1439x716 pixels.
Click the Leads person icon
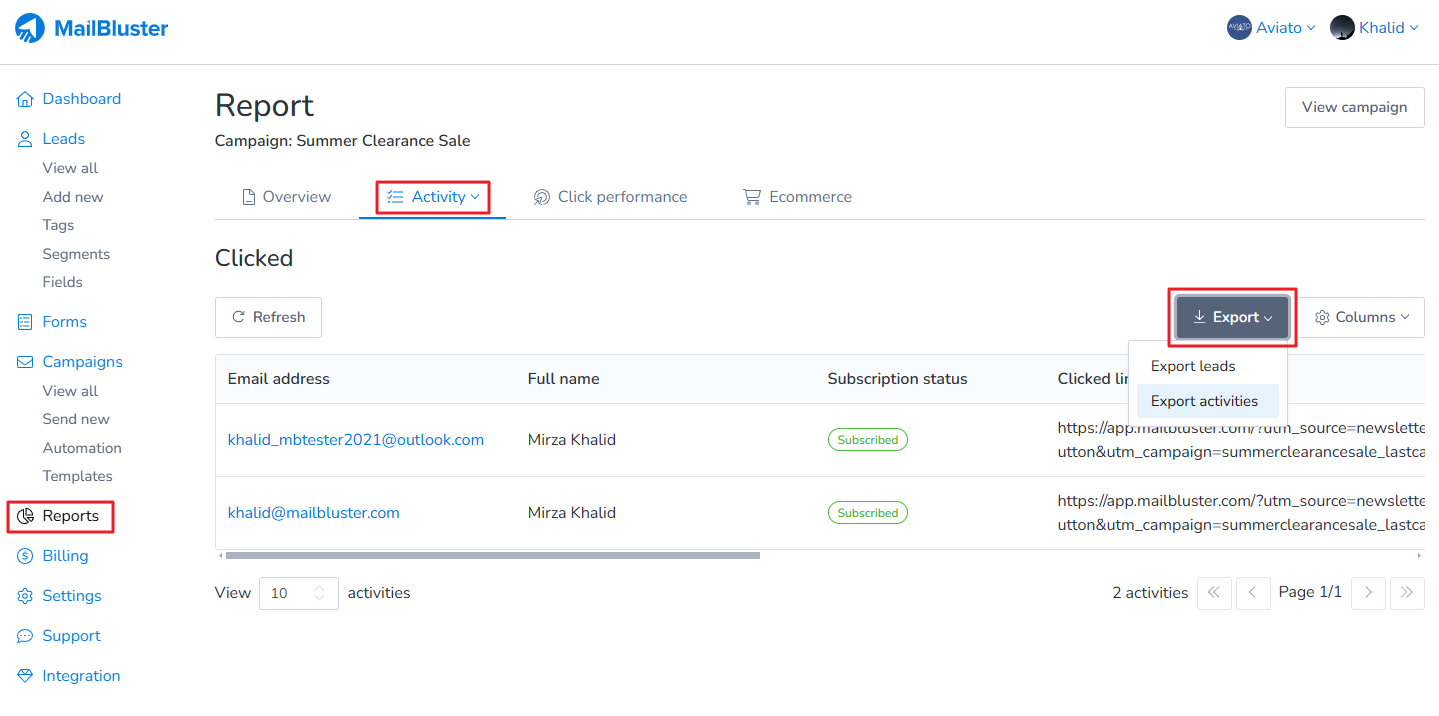(x=25, y=139)
